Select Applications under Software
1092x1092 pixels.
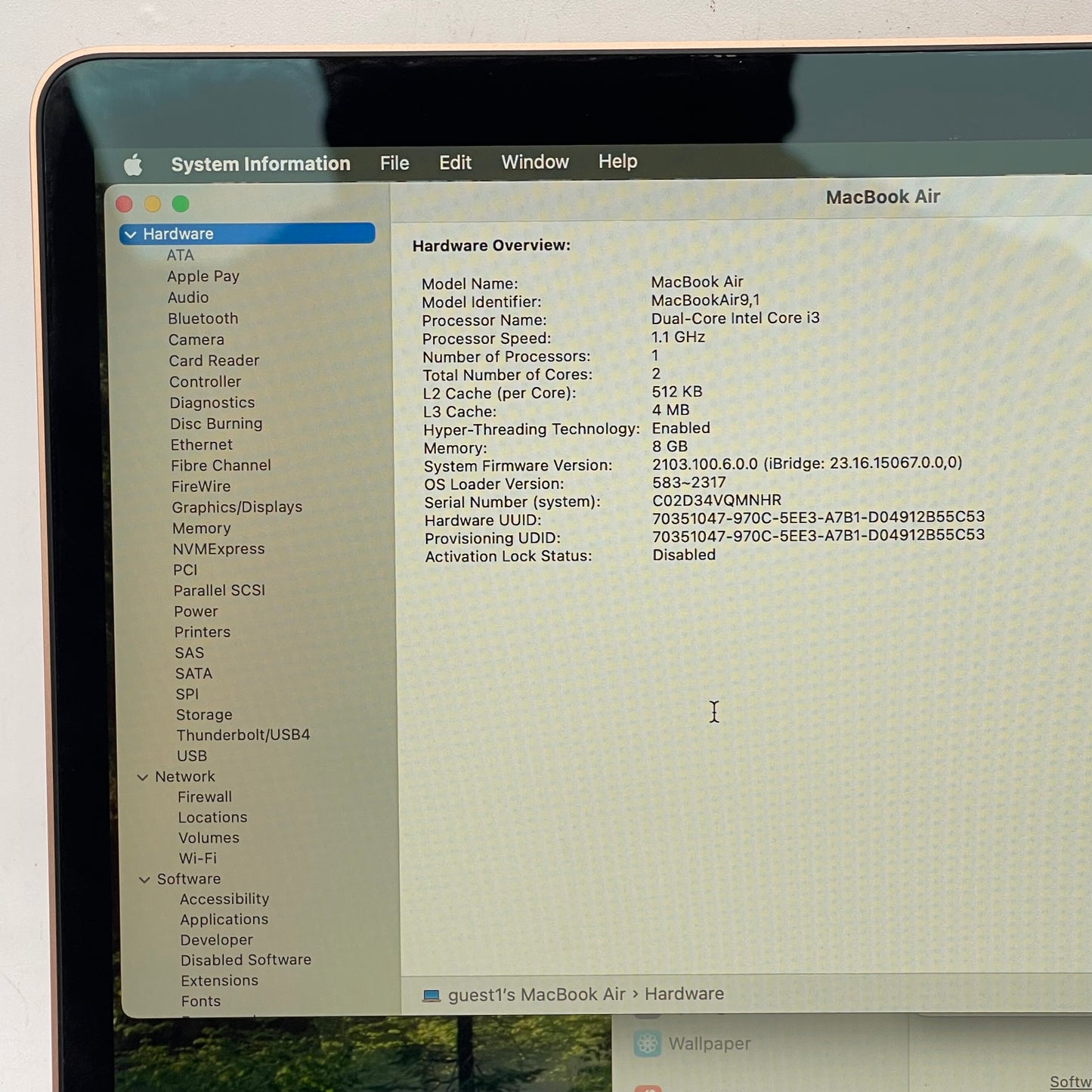[x=224, y=920]
